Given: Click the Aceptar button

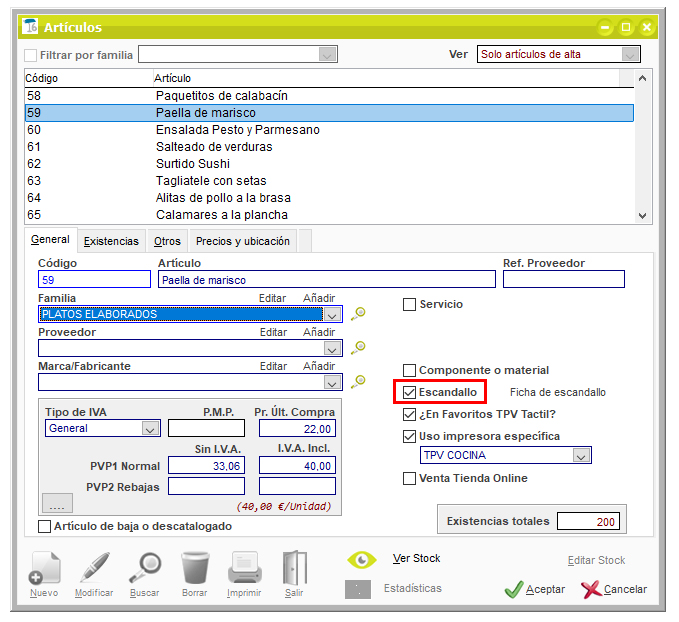Looking at the screenshot, I should point(535,589).
